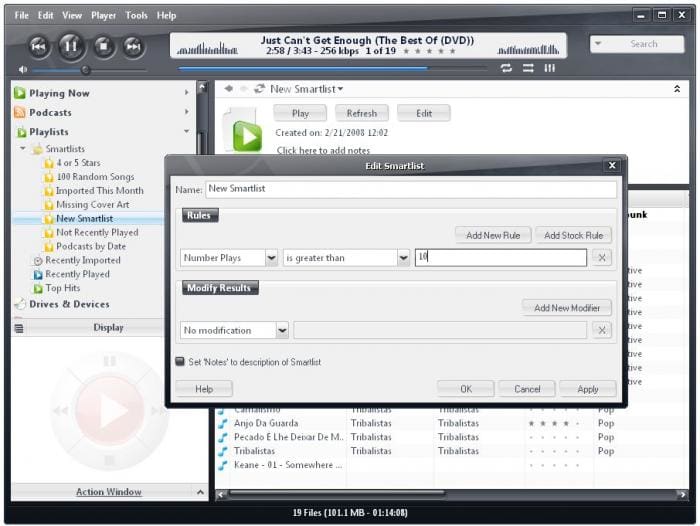This screenshot has height=526, width=700.
Task: Collapse the header with double chevron
Action: pyautogui.click(x=677, y=89)
